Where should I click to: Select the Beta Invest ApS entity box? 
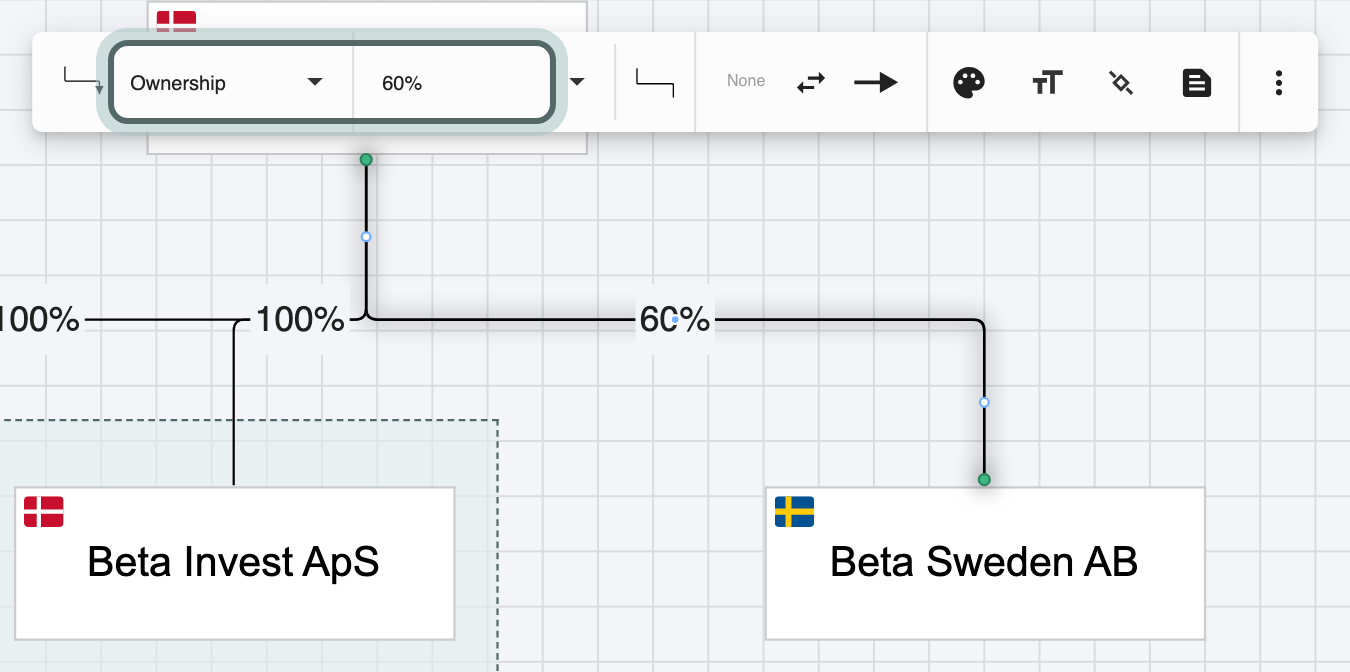[235, 563]
